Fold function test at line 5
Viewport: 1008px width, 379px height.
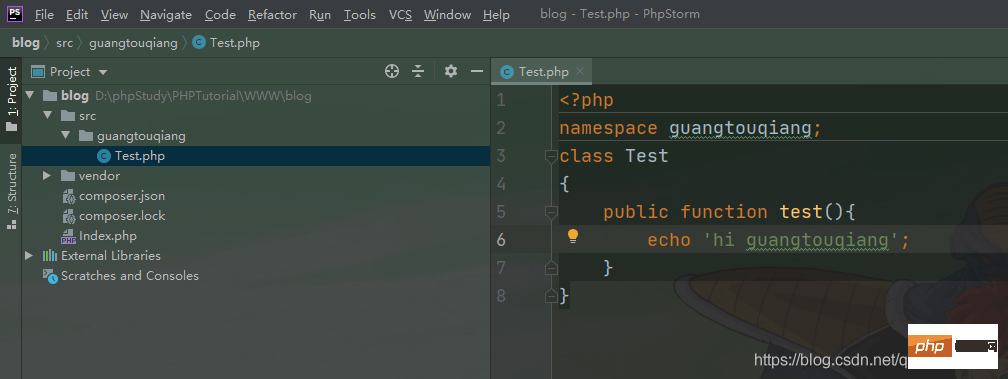click(x=551, y=211)
